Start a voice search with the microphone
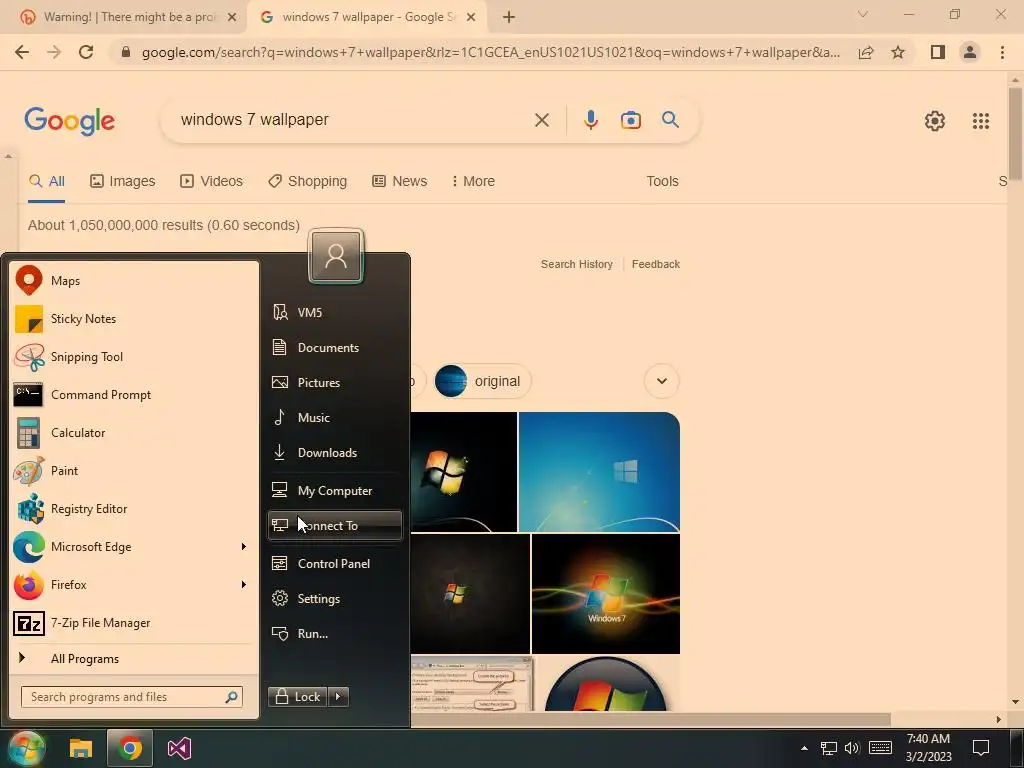 coord(590,120)
